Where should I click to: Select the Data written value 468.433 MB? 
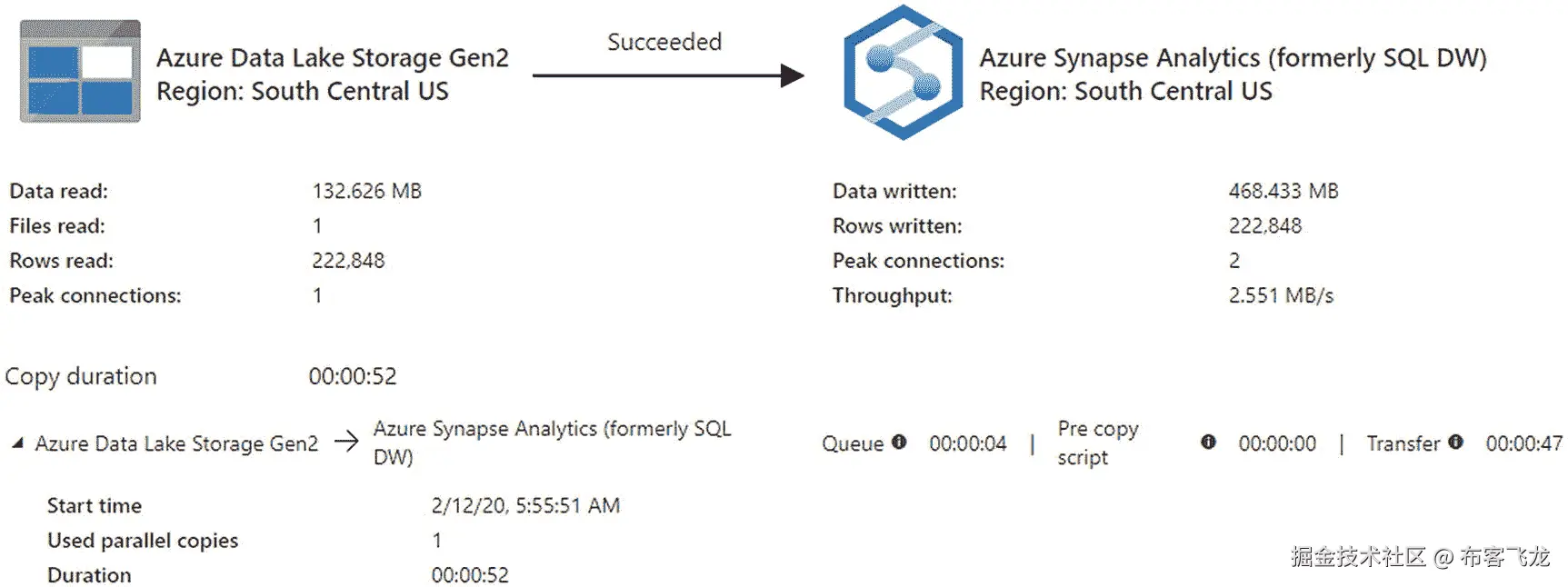tap(1283, 191)
